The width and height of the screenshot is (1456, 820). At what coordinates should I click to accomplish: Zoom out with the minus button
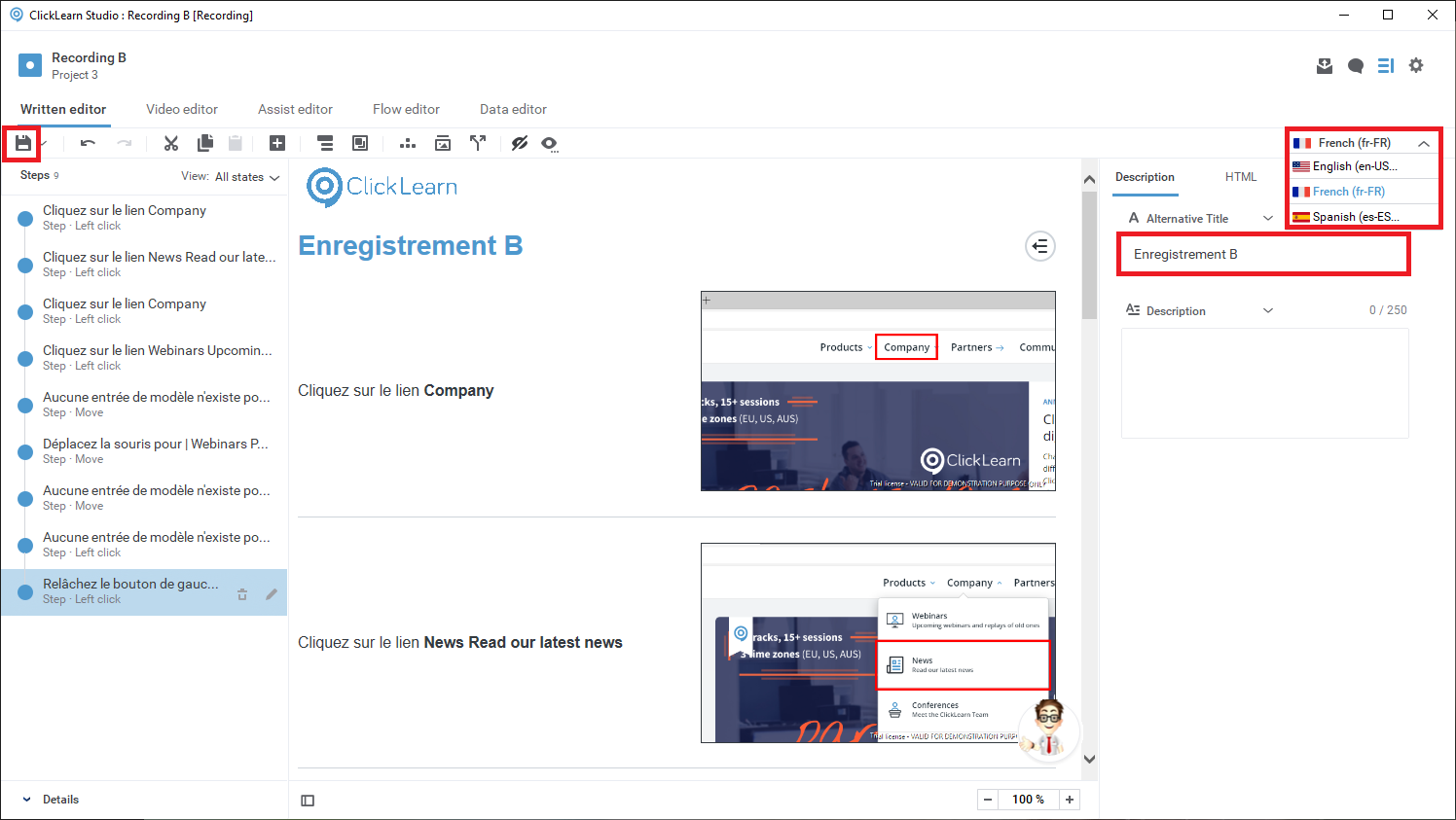click(x=988, y=800)
